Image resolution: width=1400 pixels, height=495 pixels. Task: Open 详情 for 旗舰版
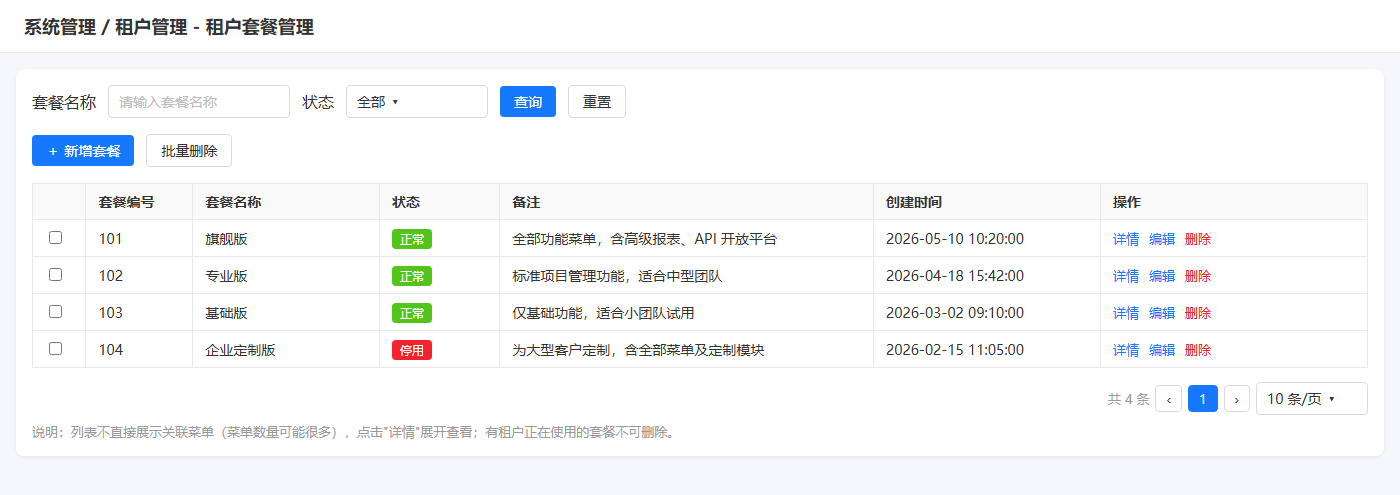coord(1126,239)
